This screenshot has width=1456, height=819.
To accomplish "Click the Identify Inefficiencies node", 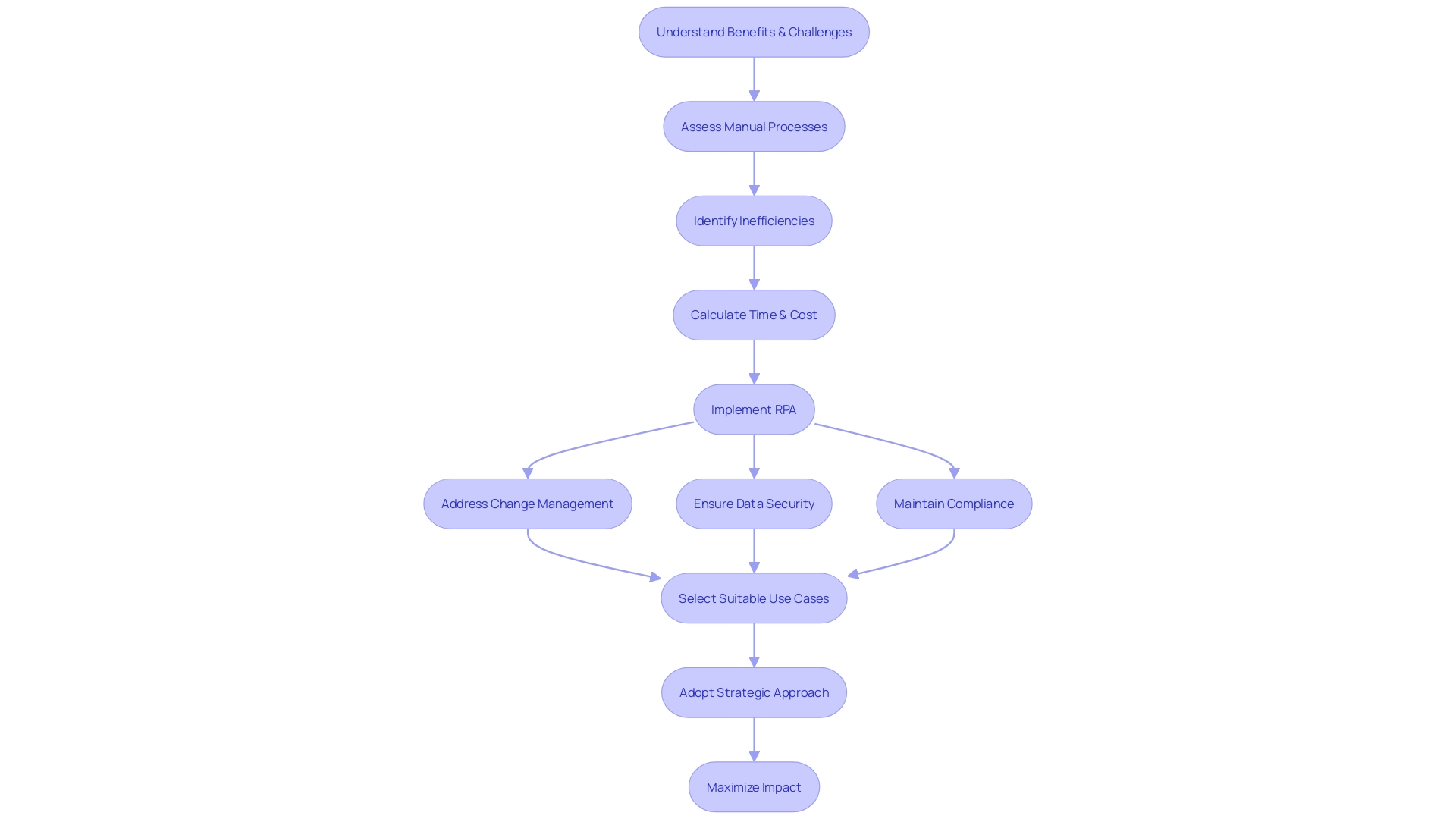I will point(754,220).
